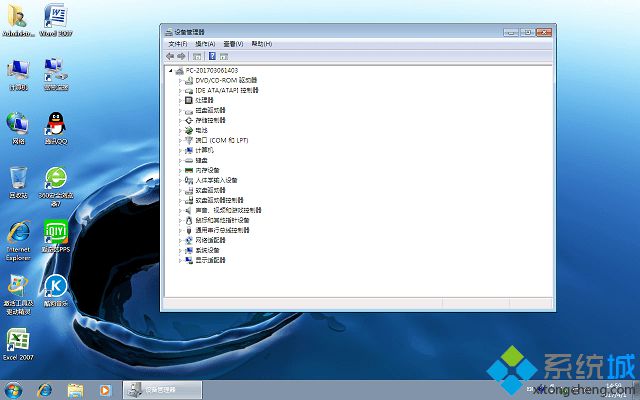Select the 回收站 recycle bin desktop icon
Screen dimensions: 640x400
tap(18, 182)
